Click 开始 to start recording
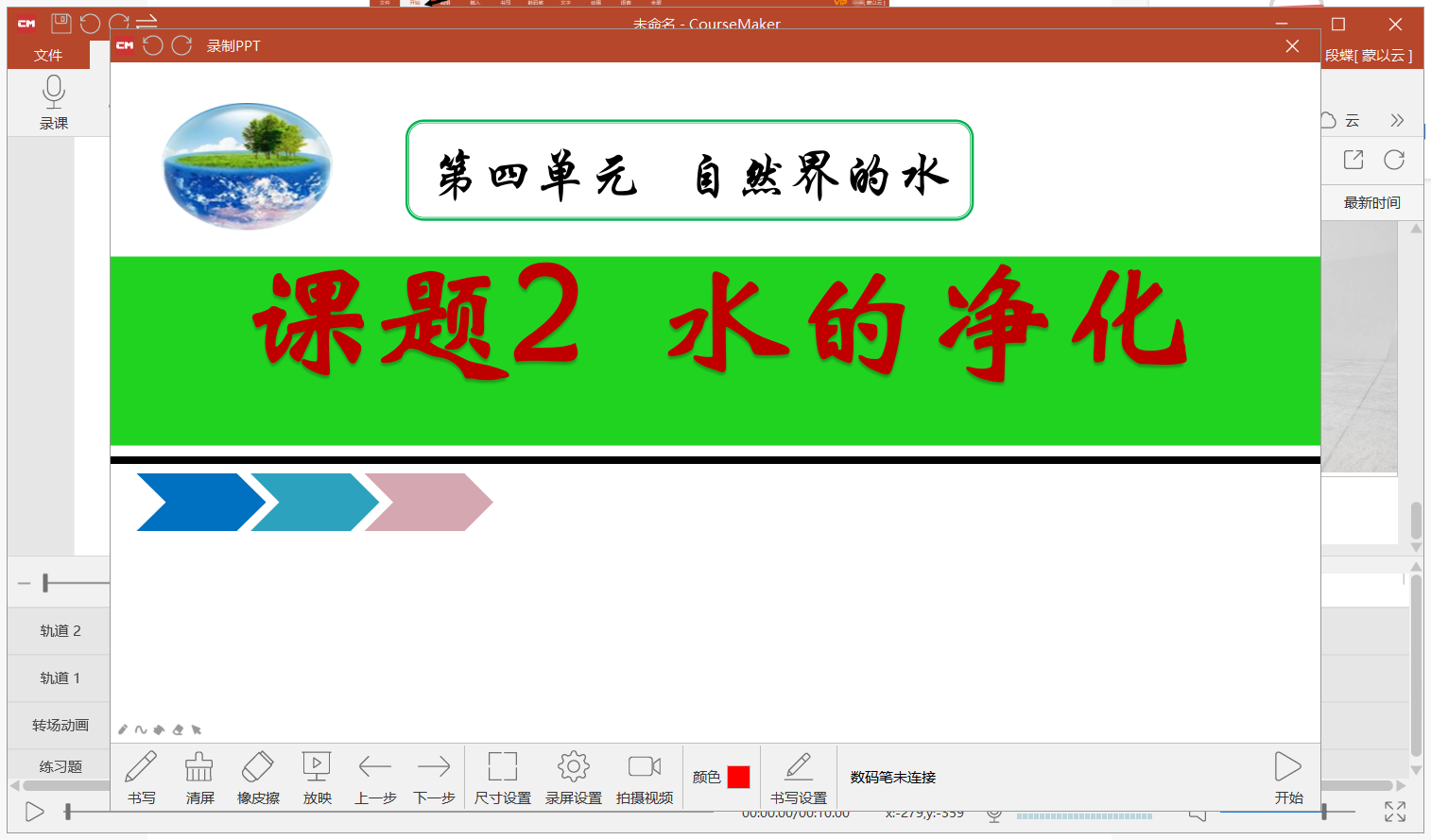 pyautogui.click(x=1288, y=778)
